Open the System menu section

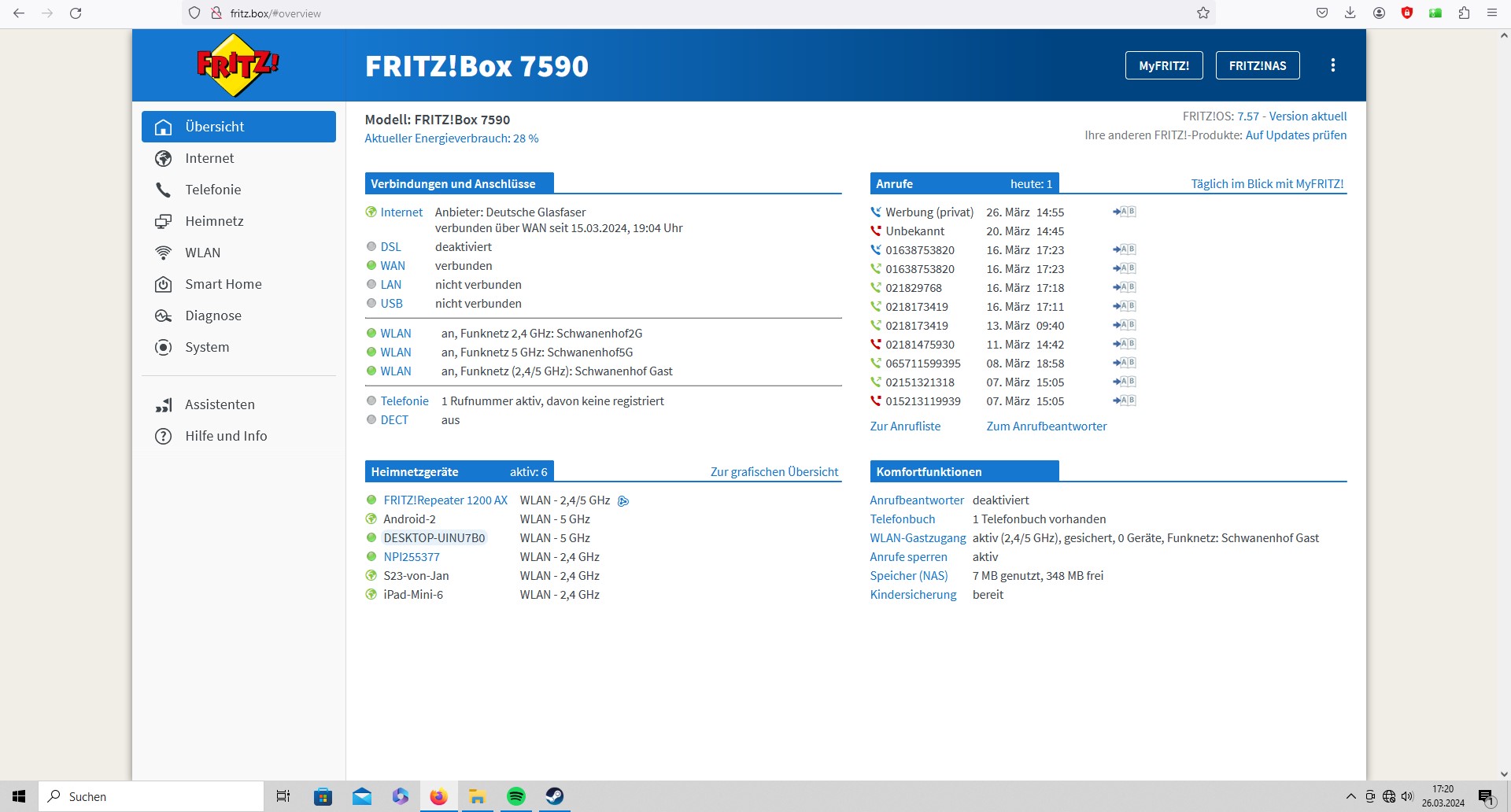point(238,347)
